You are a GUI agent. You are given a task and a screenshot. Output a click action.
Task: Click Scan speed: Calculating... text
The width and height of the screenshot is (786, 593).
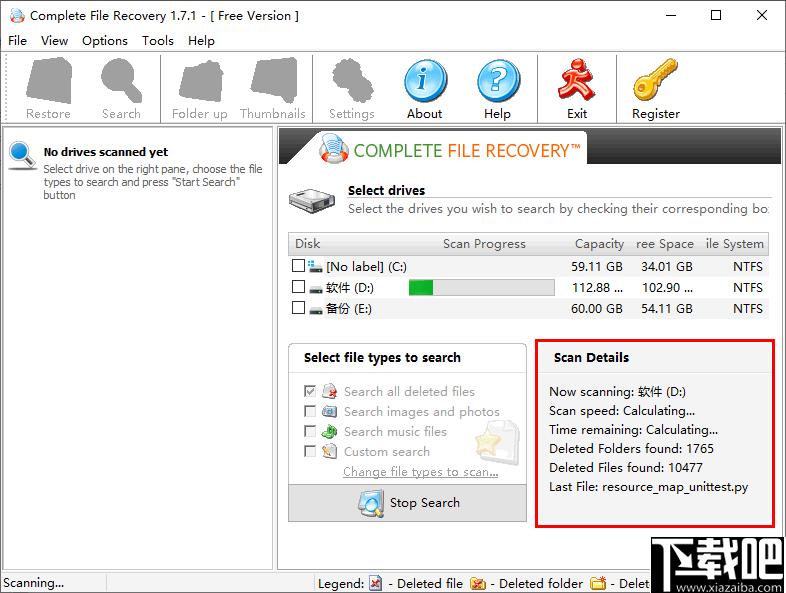pos(622,411)
